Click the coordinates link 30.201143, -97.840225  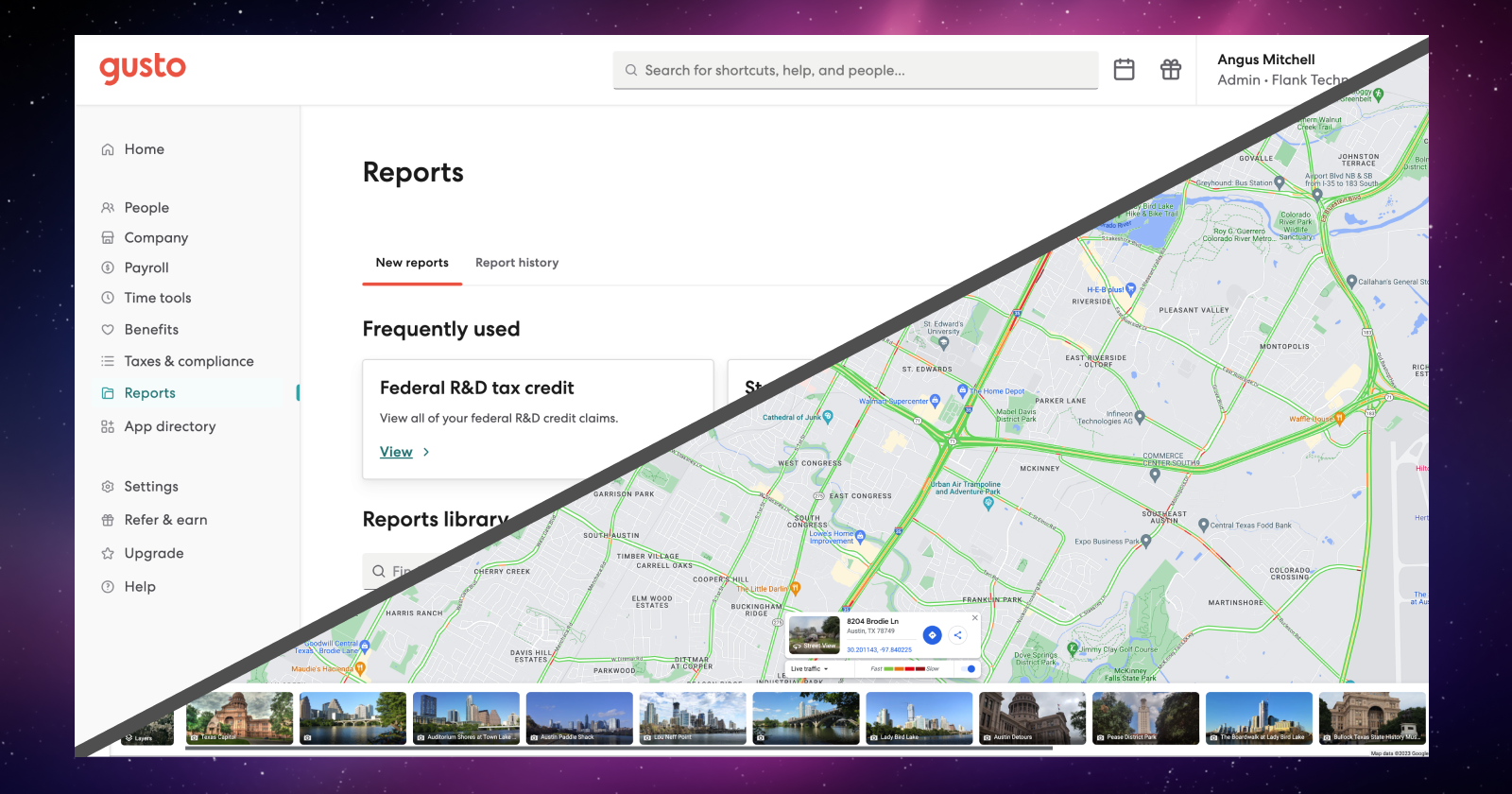(879, 649)
